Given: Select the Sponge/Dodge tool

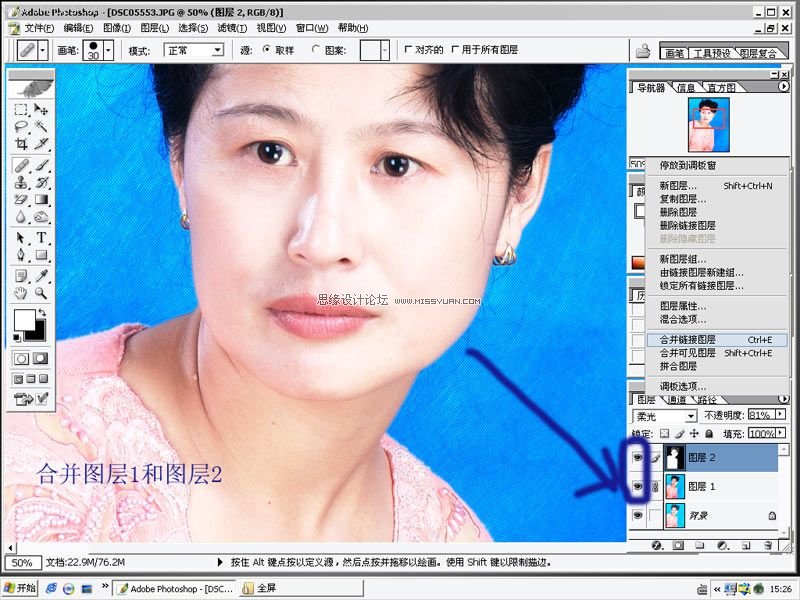Looking at the screenshot, I should click(41, 217).
